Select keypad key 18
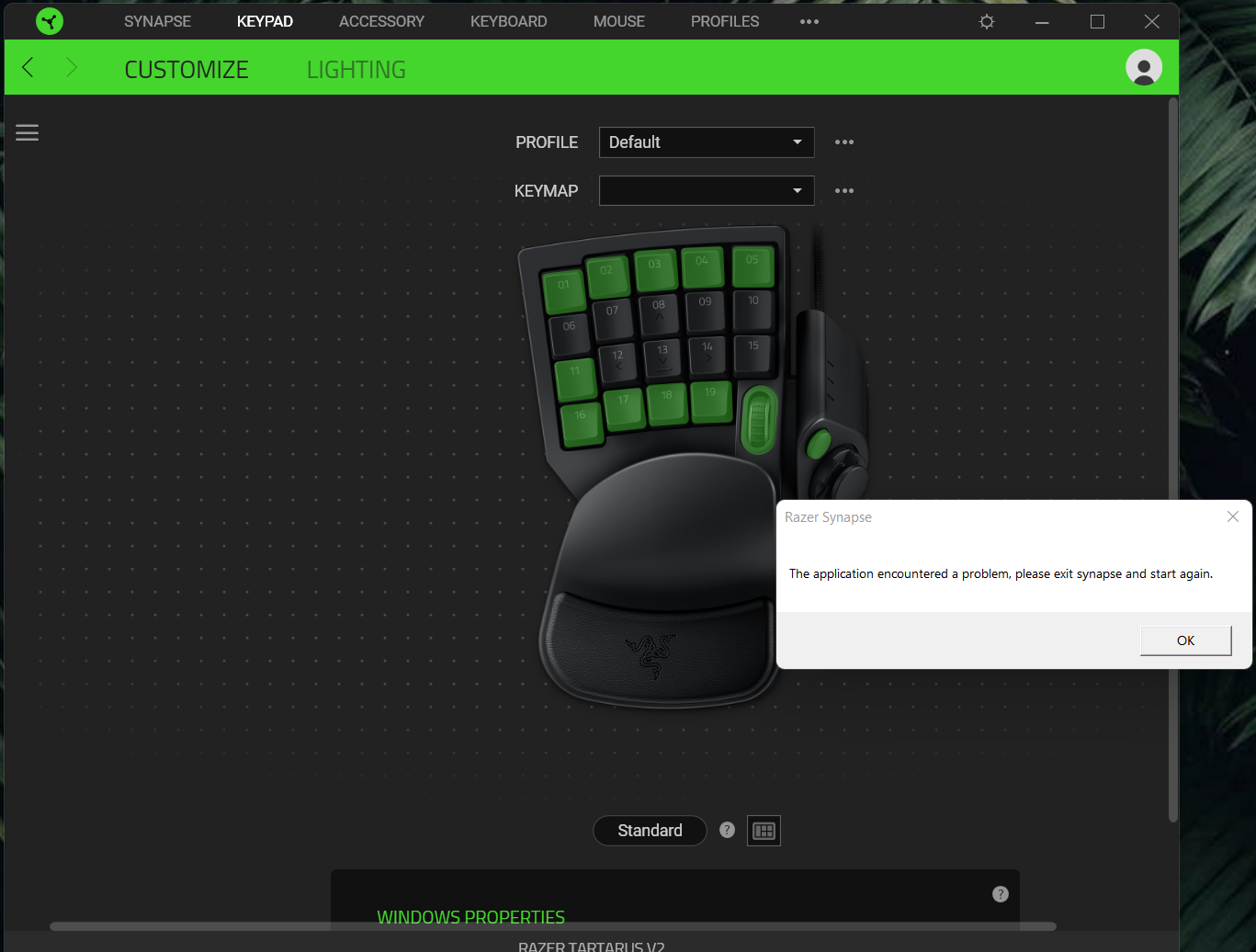Viewport: 1256px width, 952px height. pyautogui.click(x=667, y=403)
